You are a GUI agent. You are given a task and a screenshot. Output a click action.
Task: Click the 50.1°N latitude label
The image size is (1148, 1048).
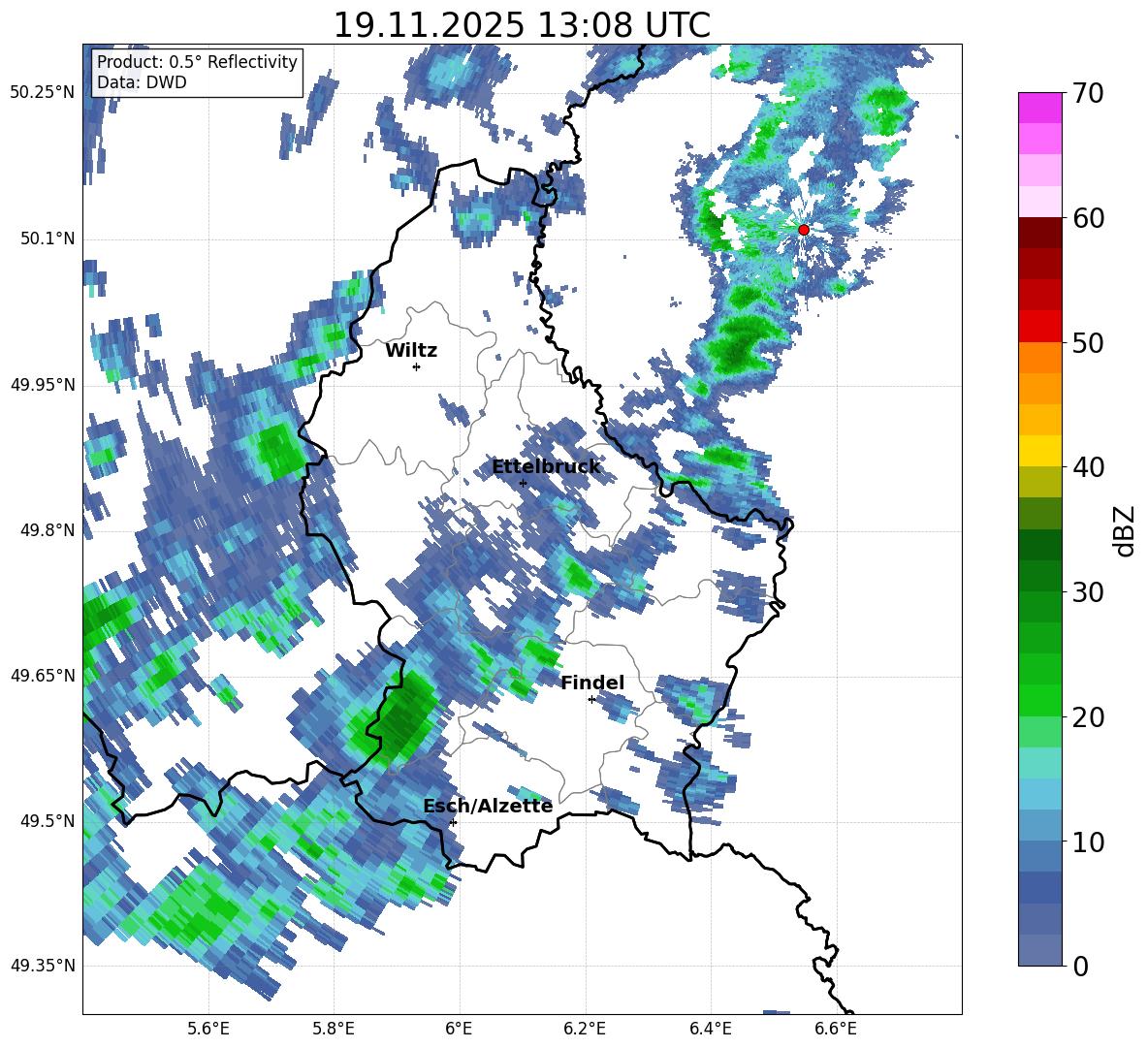tap(47, 239)
